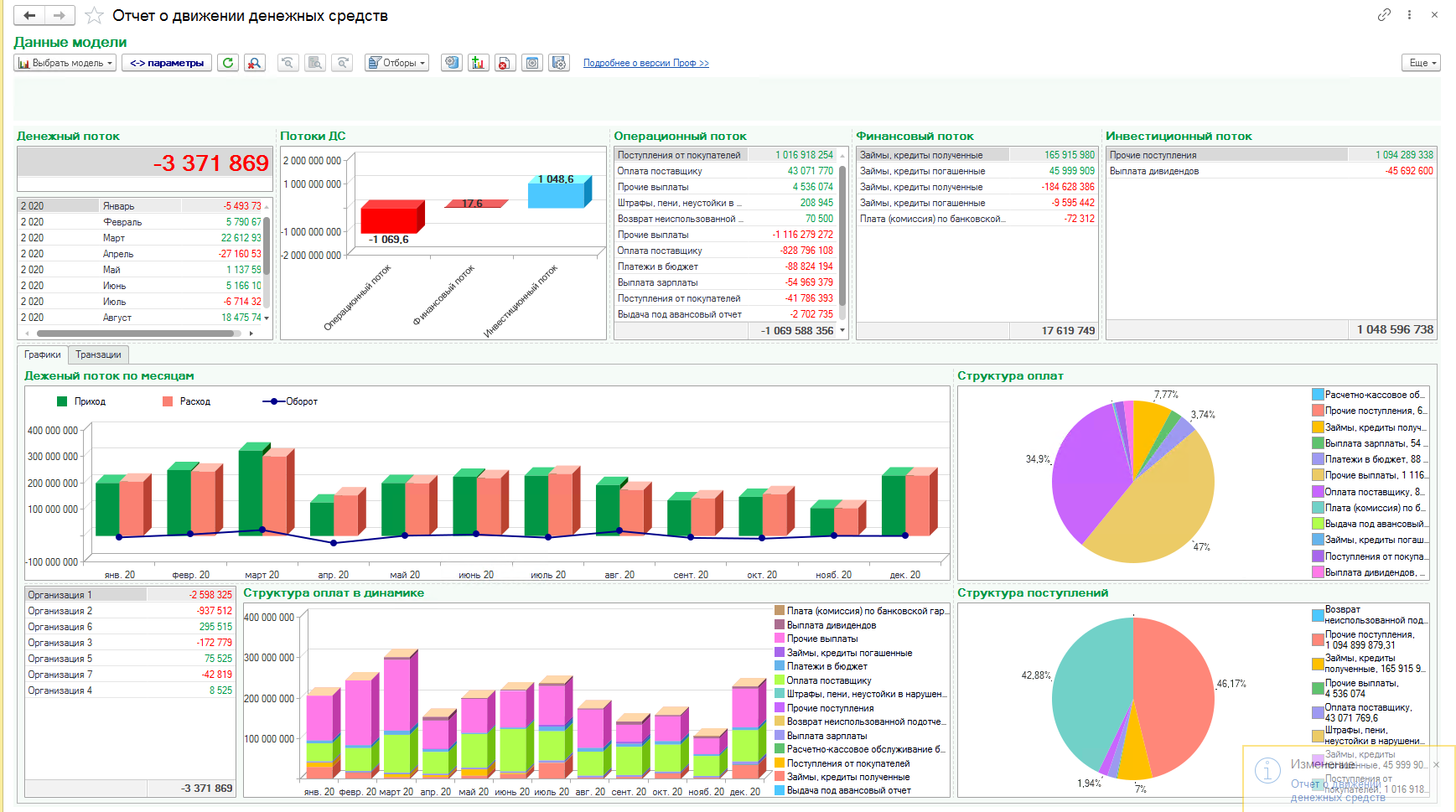Copy link using the chain icon
The height and width of the screenshot is (812, 1456).
pos(1384,14)
